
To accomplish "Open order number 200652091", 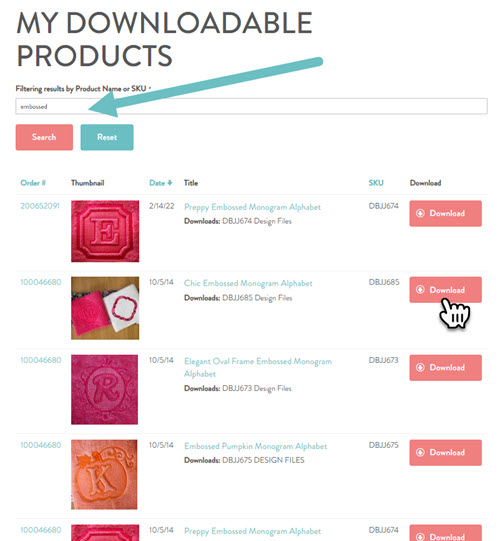I will (x=40, y=206).
